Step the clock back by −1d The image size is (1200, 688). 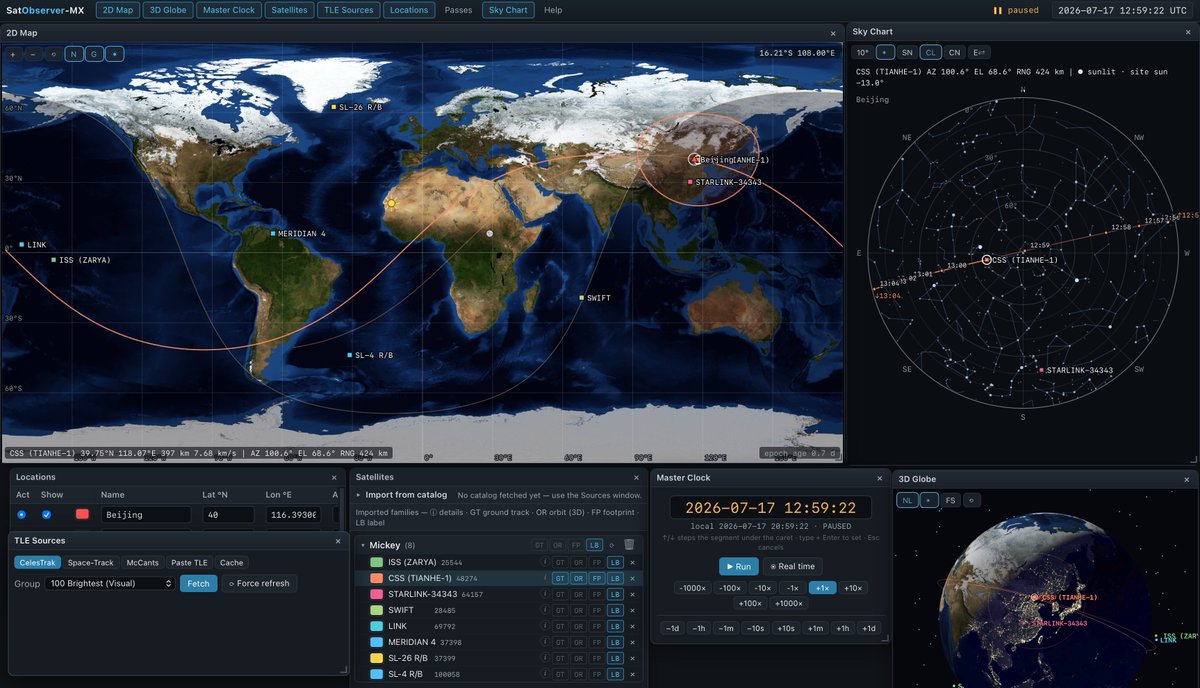click(673, 628)
